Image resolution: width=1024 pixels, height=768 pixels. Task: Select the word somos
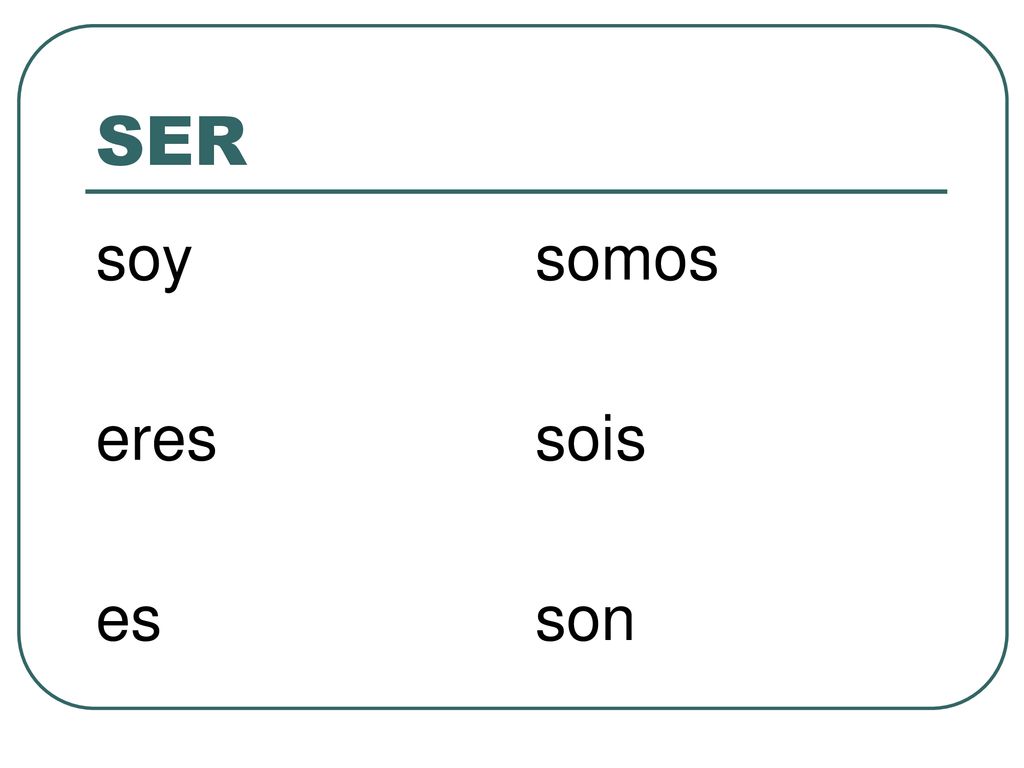pos(626,262)
